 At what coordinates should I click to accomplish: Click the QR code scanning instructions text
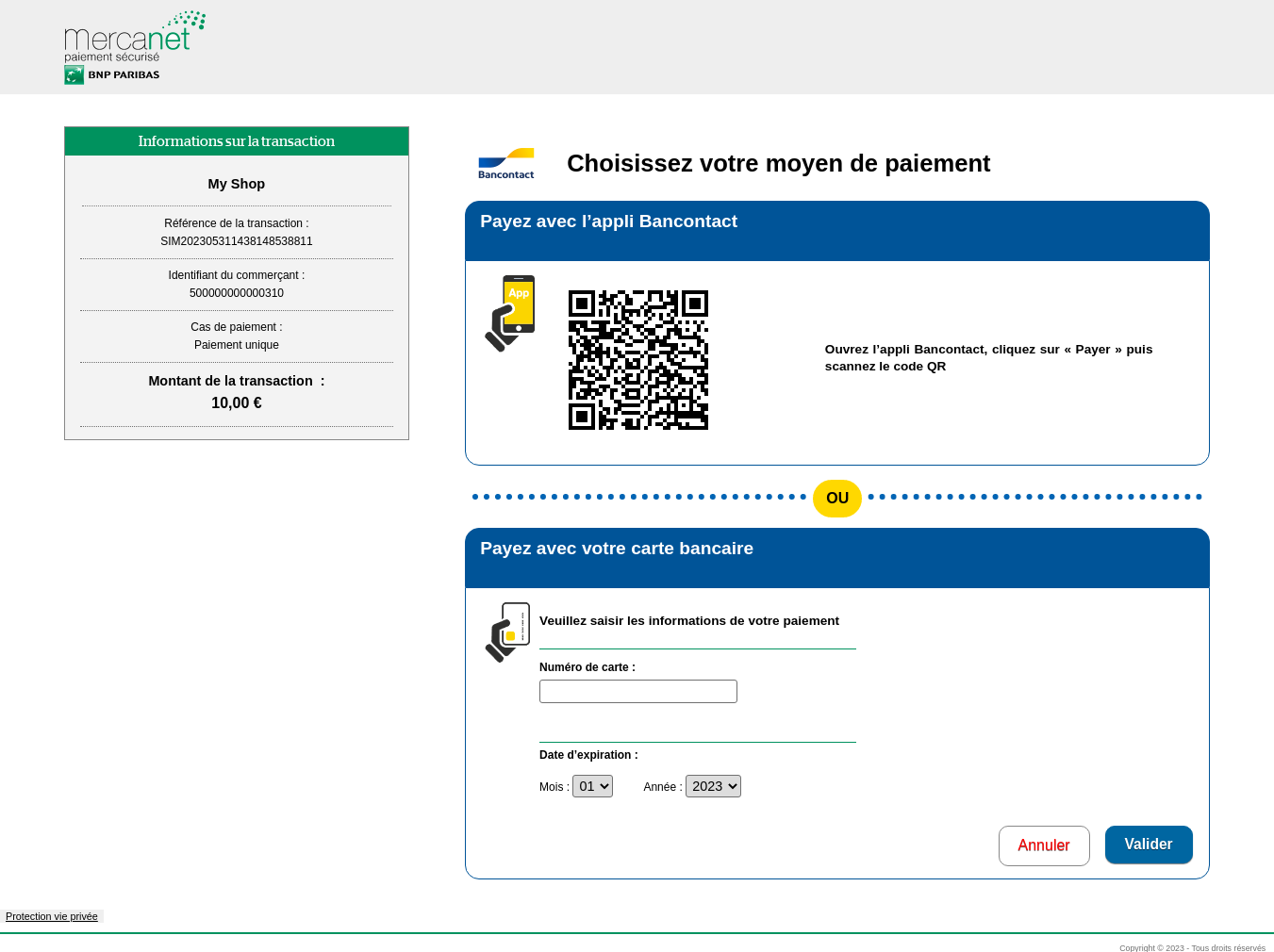pos(988,358)
